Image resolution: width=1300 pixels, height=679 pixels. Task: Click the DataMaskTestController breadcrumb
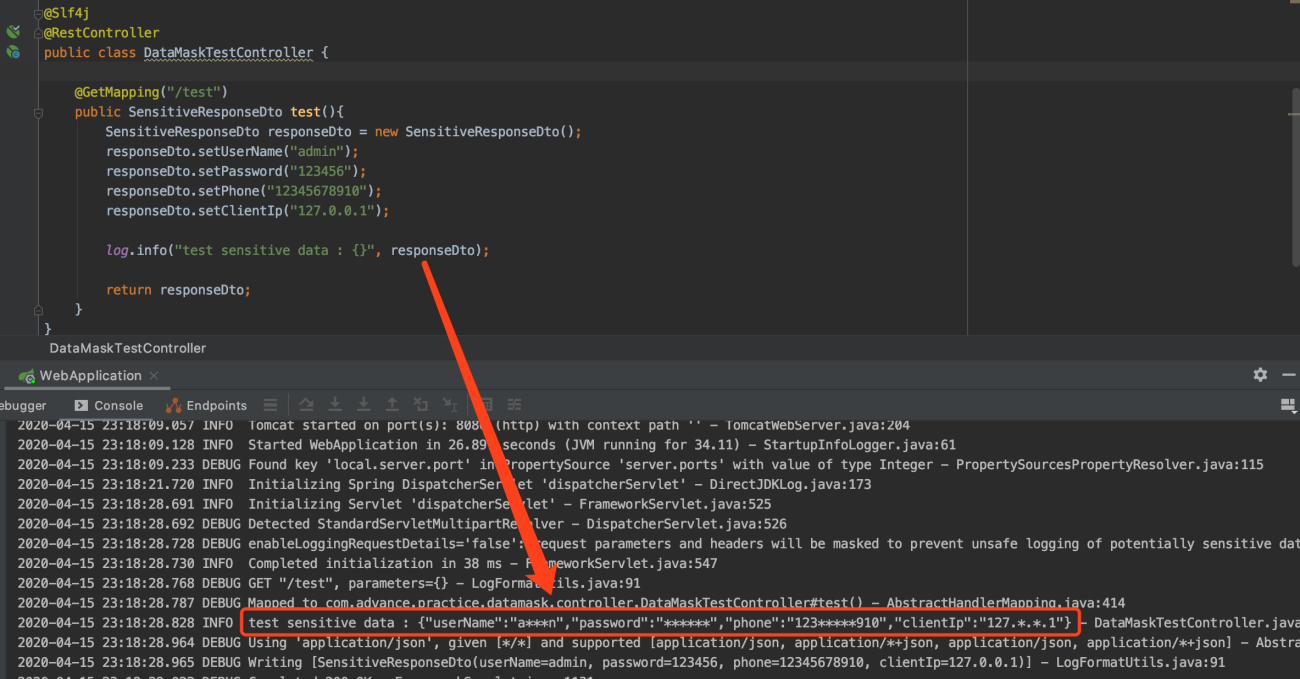point(128,348)
